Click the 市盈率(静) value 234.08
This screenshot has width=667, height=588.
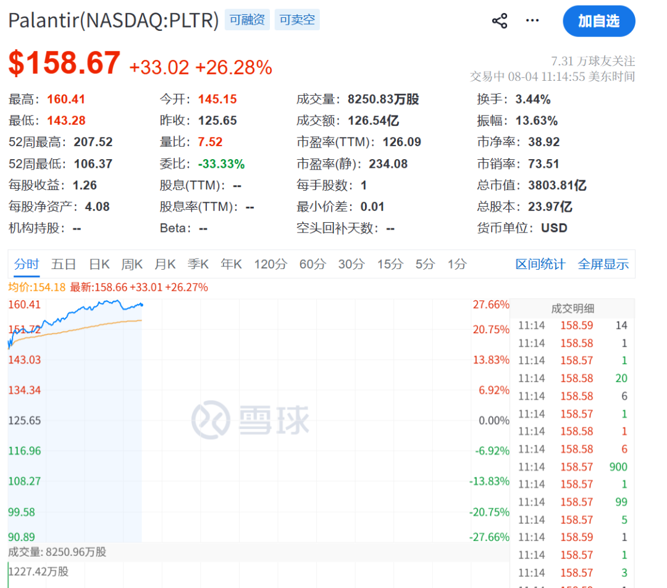pos(388,164)
